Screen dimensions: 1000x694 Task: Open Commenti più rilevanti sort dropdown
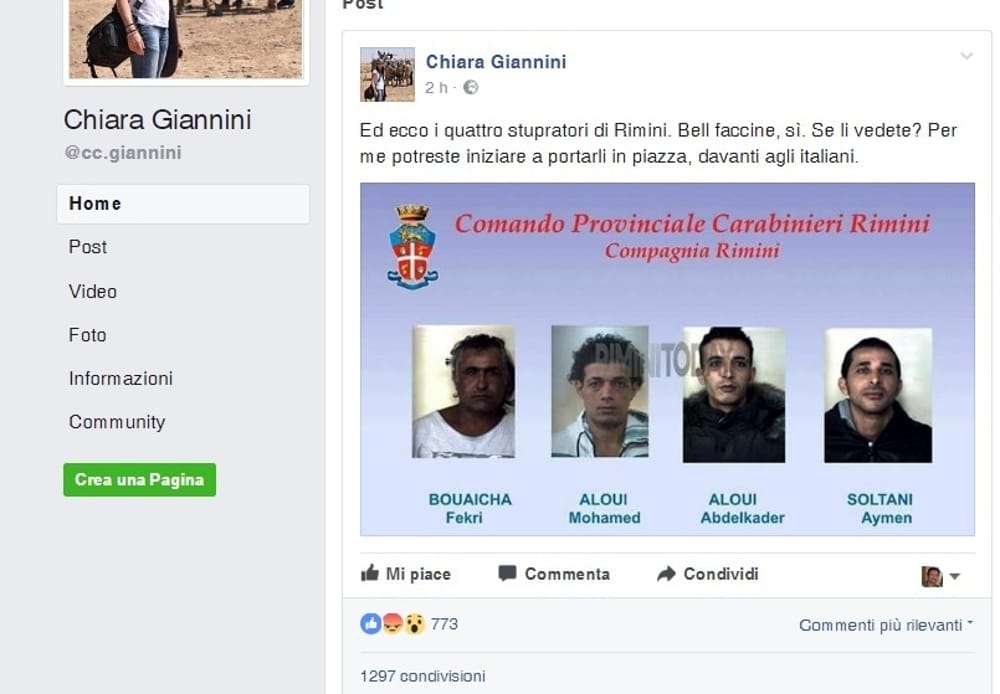[x=886, y=625]
